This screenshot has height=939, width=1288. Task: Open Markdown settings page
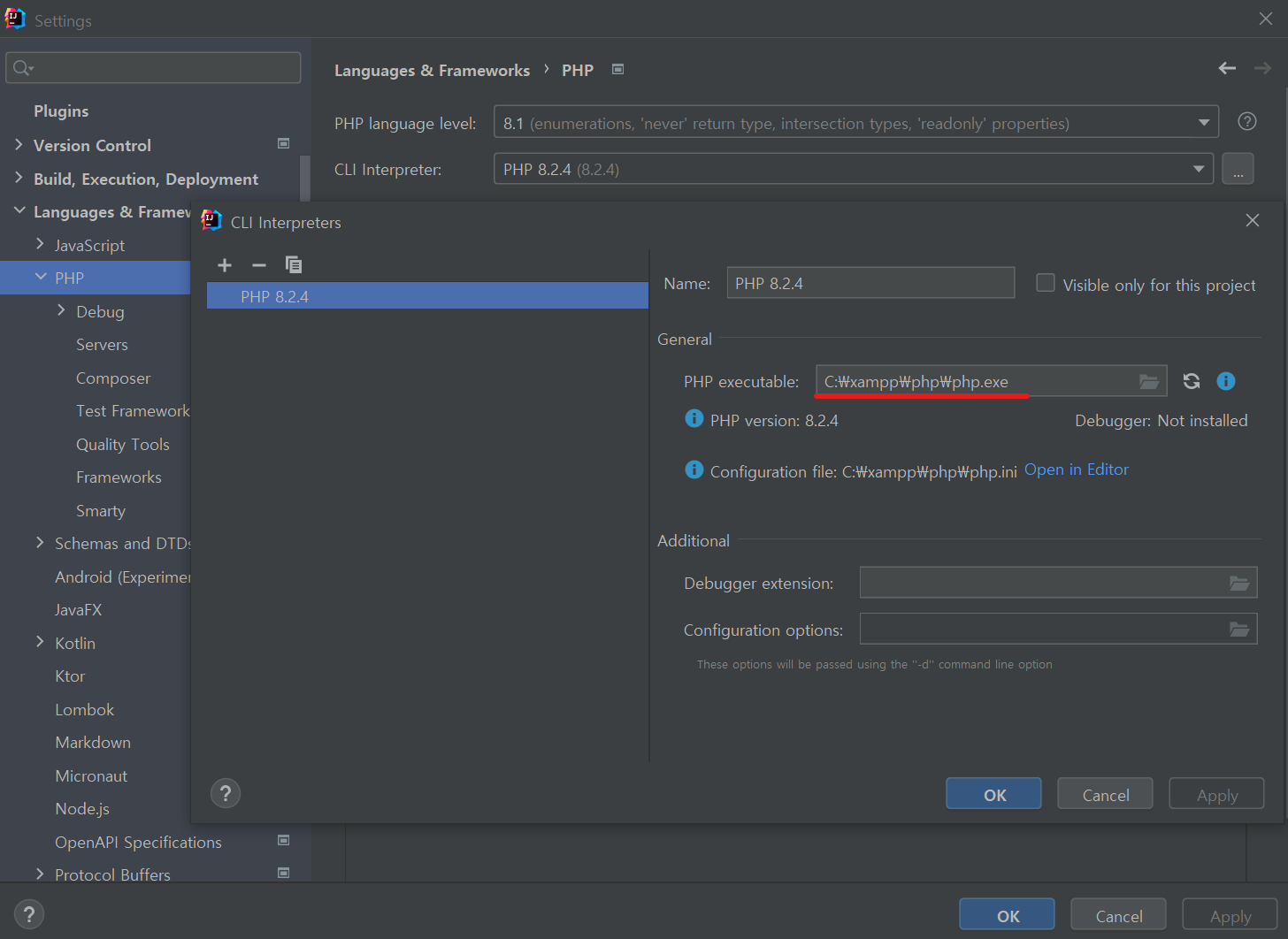93,743
